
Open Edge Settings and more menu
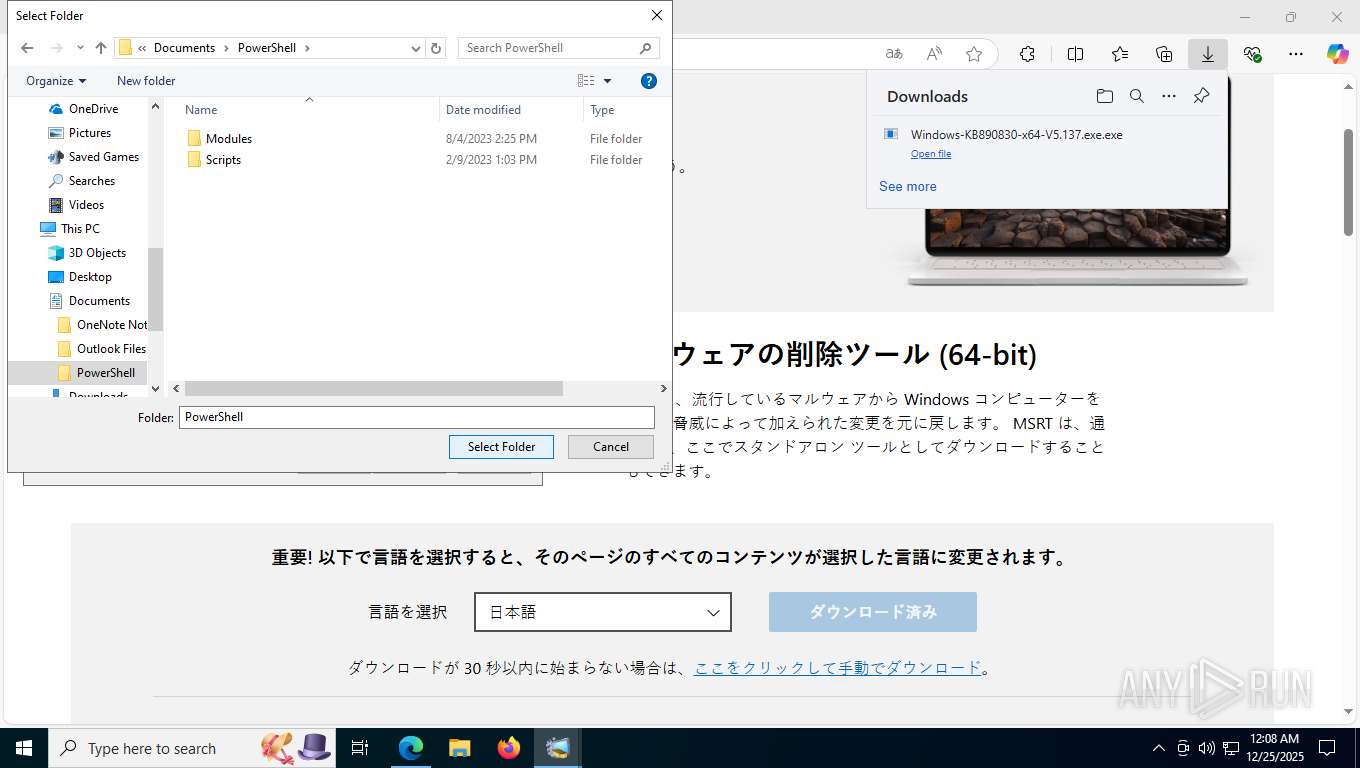1296,54
